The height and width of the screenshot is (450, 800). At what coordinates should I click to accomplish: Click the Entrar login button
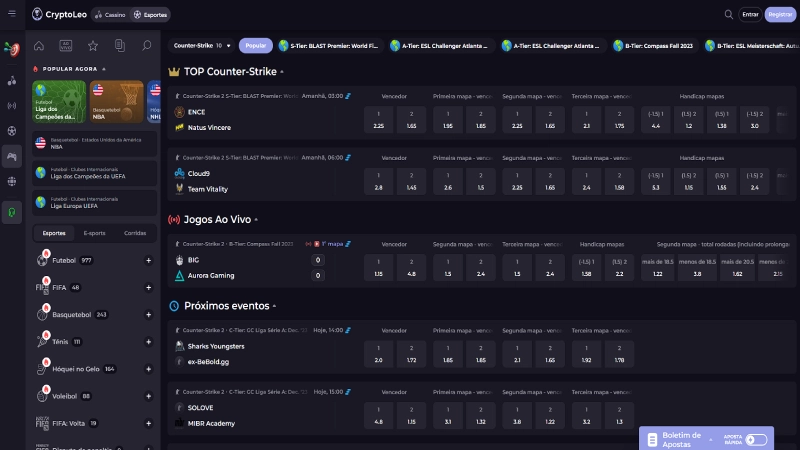click(750, 14)
